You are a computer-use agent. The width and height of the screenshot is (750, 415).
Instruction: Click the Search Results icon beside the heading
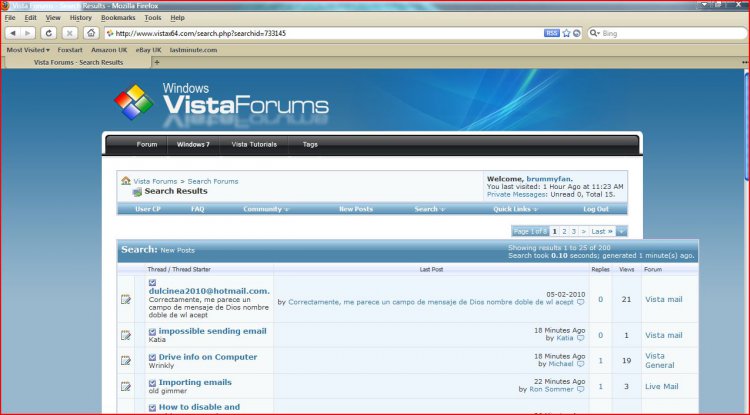click(137, 192)
